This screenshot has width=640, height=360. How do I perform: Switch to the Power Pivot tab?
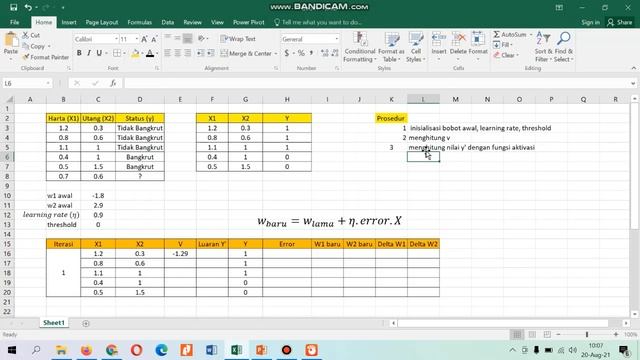tap(249, 22)
